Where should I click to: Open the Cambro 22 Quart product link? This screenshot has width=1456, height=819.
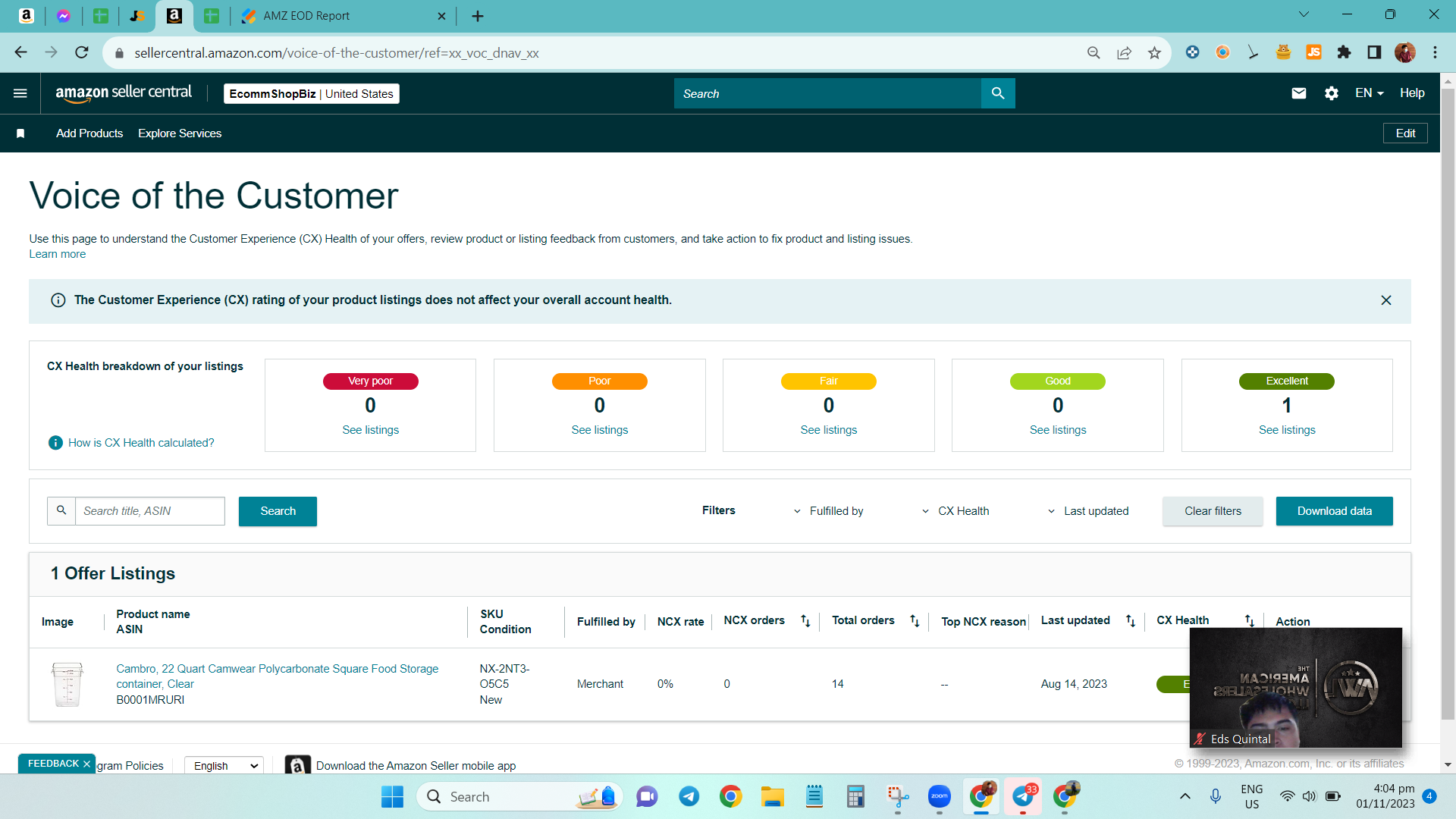(277, 676)
